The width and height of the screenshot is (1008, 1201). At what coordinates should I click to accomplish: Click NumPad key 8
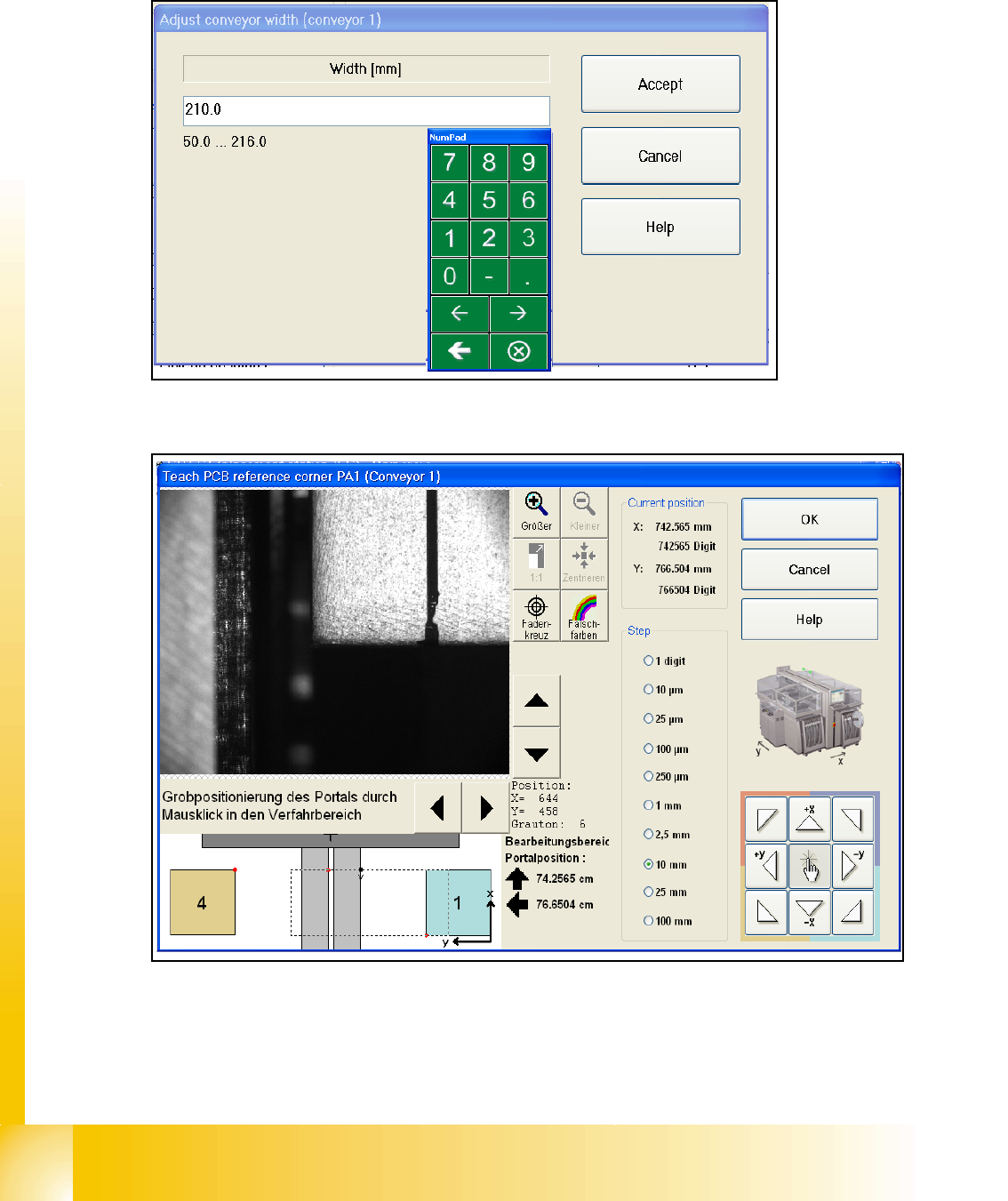pos(489,163)
